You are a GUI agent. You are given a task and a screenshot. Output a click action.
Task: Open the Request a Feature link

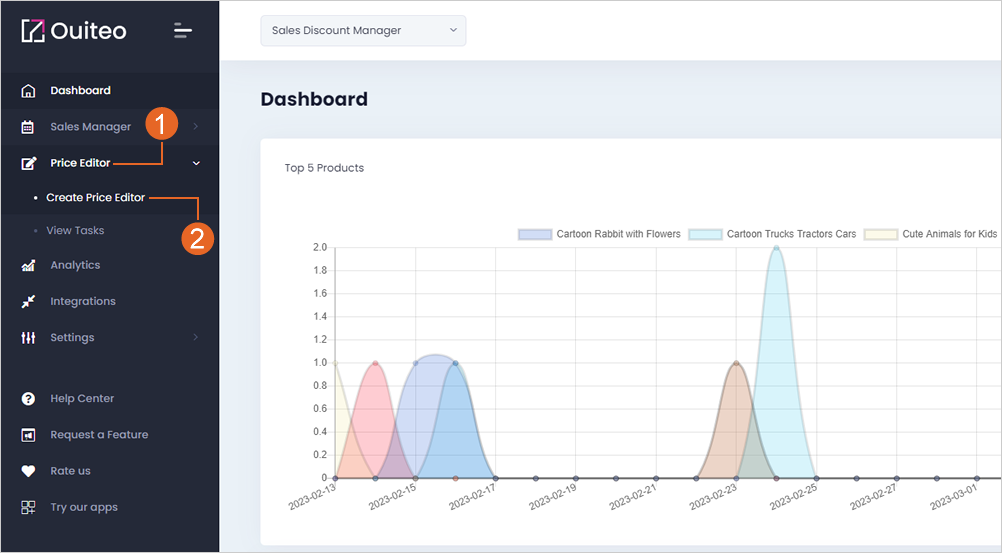coord(99,435)
